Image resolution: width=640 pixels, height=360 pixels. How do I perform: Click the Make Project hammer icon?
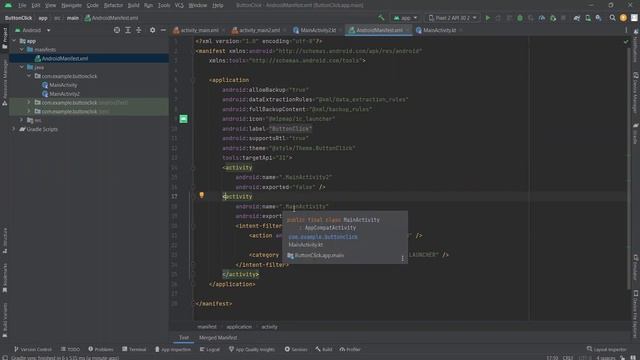point(381,18)
